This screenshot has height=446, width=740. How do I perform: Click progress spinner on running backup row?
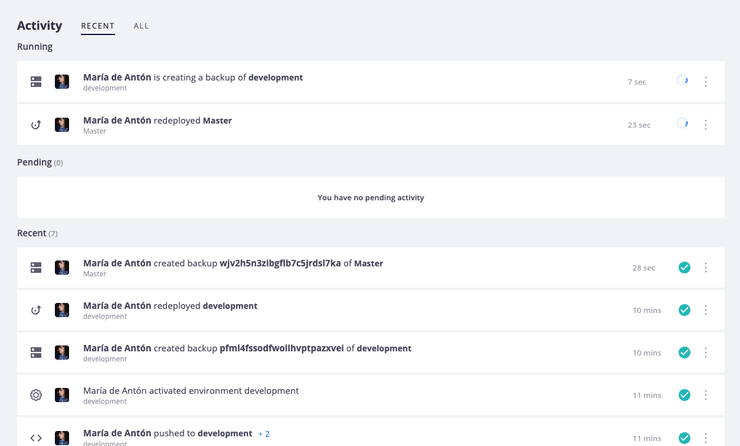pos(682,81)
